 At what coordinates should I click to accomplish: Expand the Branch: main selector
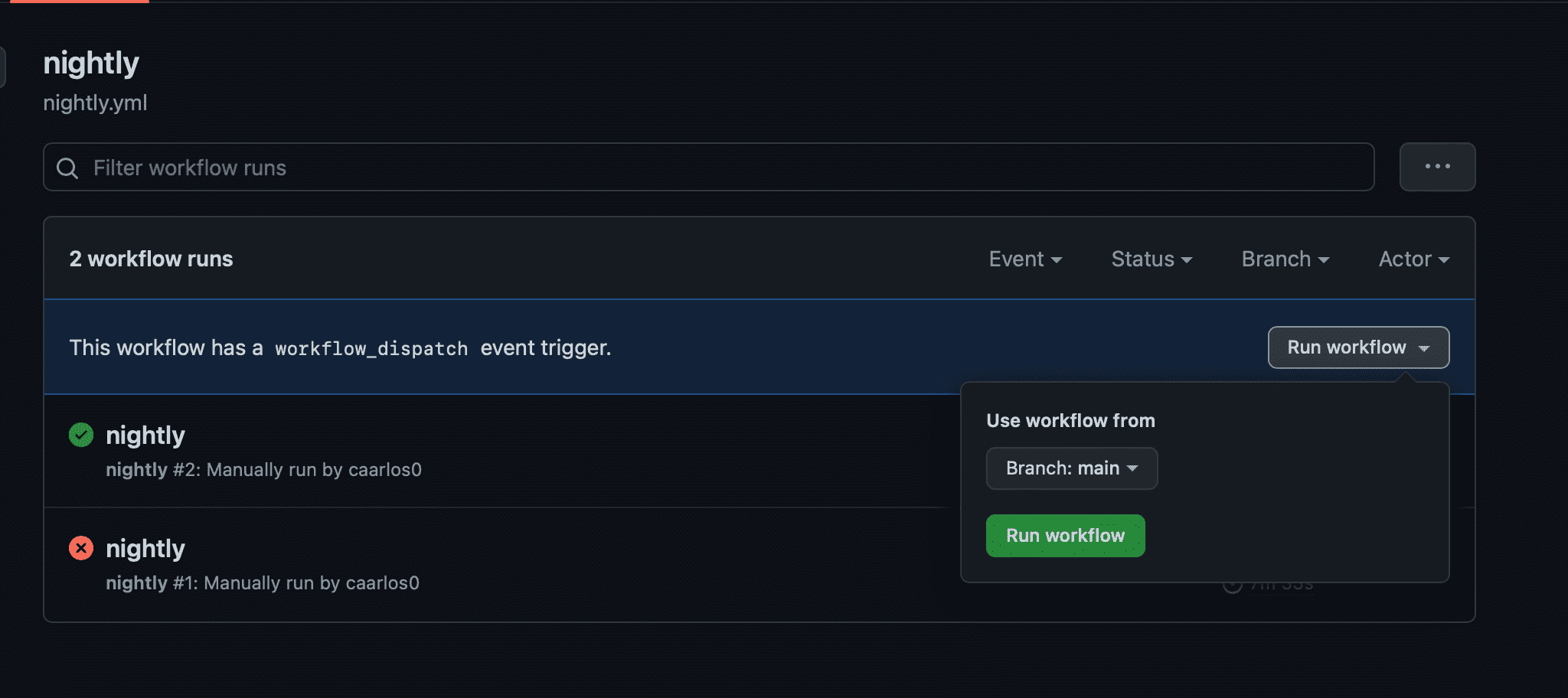coord(1071,468)
